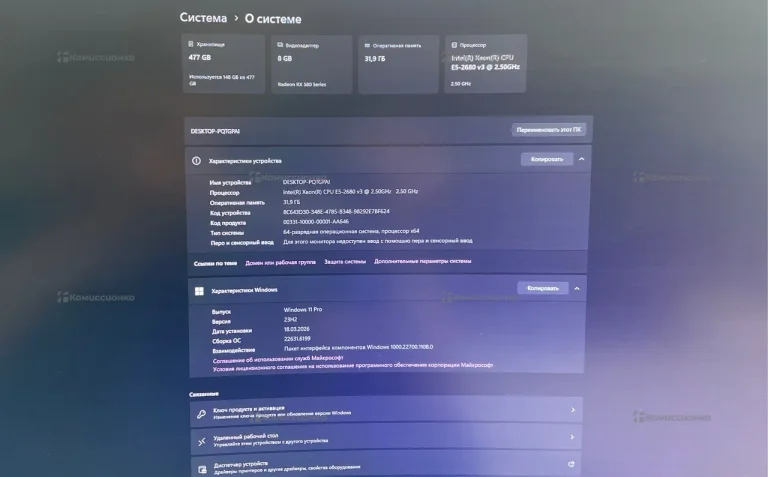768x477 pixels.
Task: Open Дополнительные параметры системы link
Action: 423,261
